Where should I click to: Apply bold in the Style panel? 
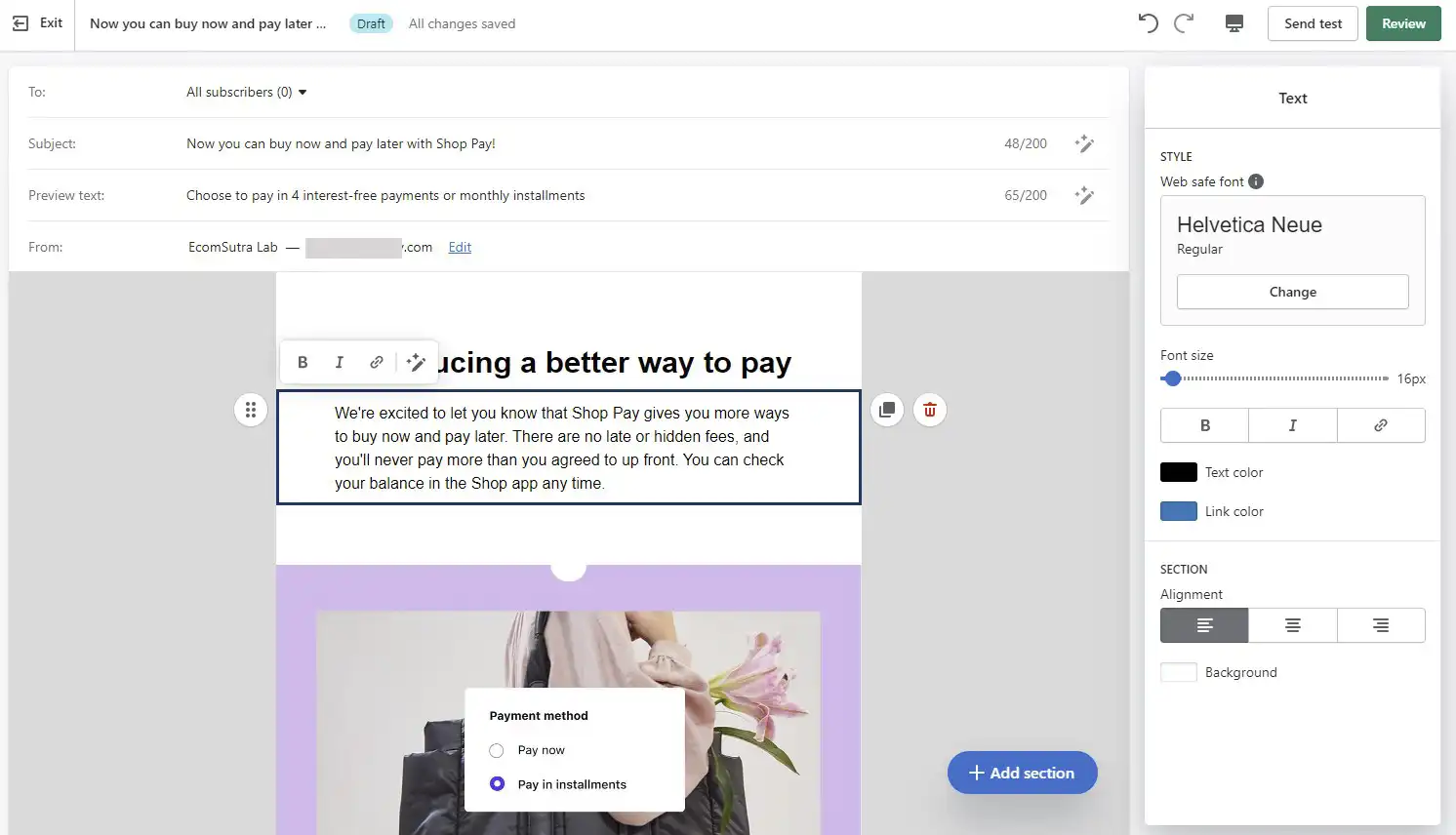coord(1205,425)
